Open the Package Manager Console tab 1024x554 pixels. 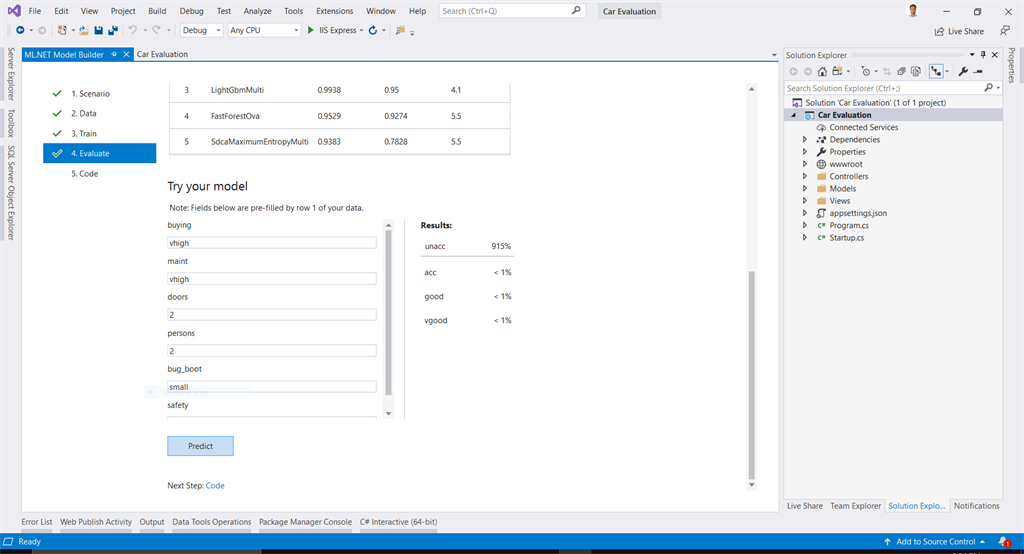(x=305, y=522)
